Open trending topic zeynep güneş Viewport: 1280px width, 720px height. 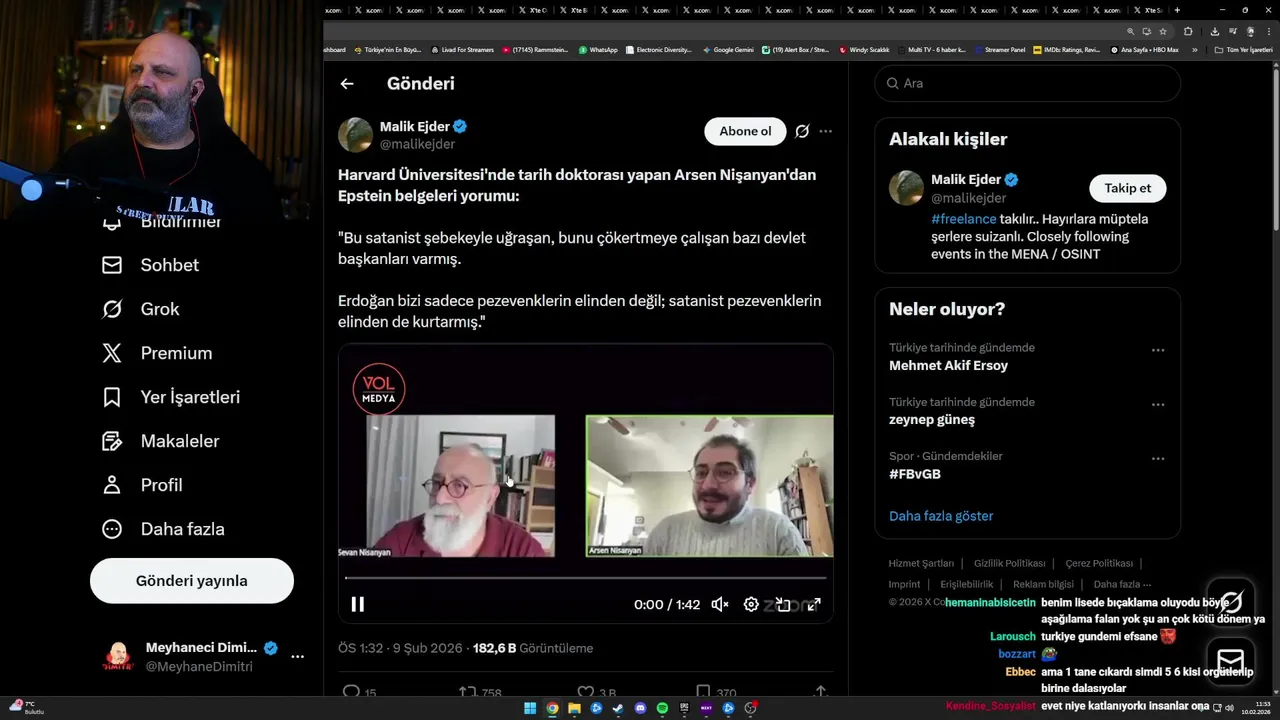932,420
